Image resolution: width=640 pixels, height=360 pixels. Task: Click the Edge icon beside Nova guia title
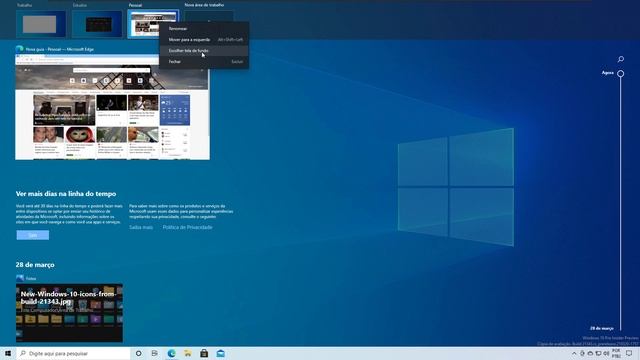click(x=19, y=49)
